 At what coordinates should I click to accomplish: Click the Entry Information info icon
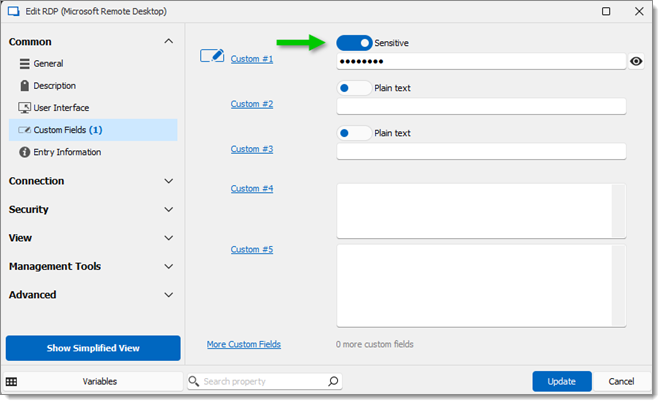click(25, 152)
